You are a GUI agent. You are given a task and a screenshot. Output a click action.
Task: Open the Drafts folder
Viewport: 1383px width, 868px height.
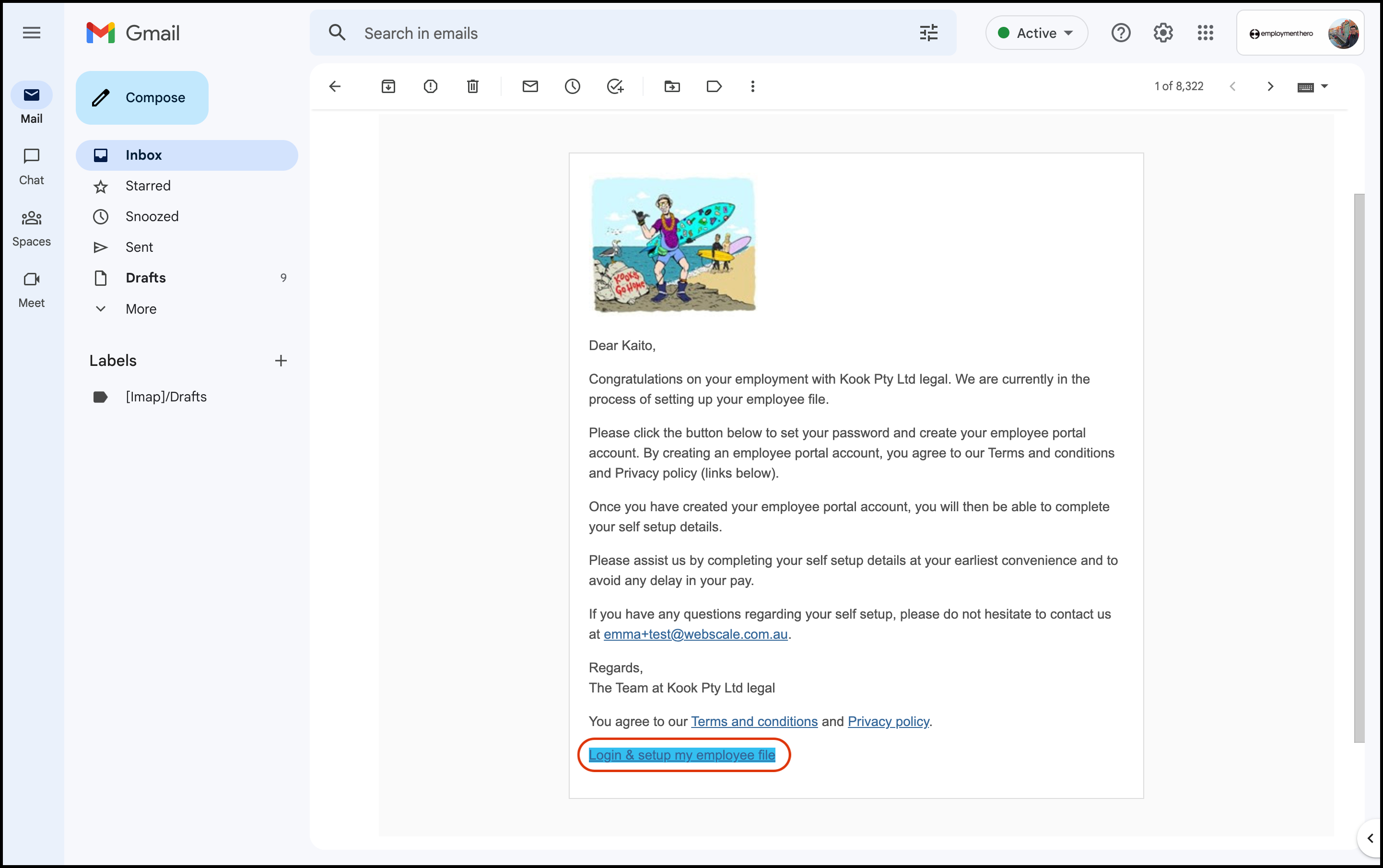[x=146, y=278]
